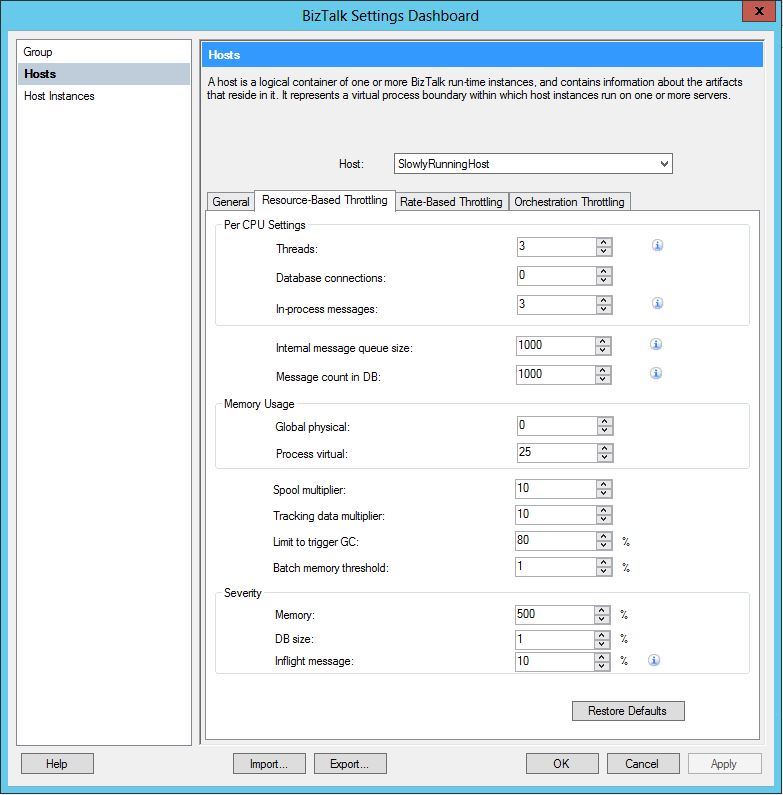
Task: Focus the Limit to trigger GC field
Action: click(556, 540)
